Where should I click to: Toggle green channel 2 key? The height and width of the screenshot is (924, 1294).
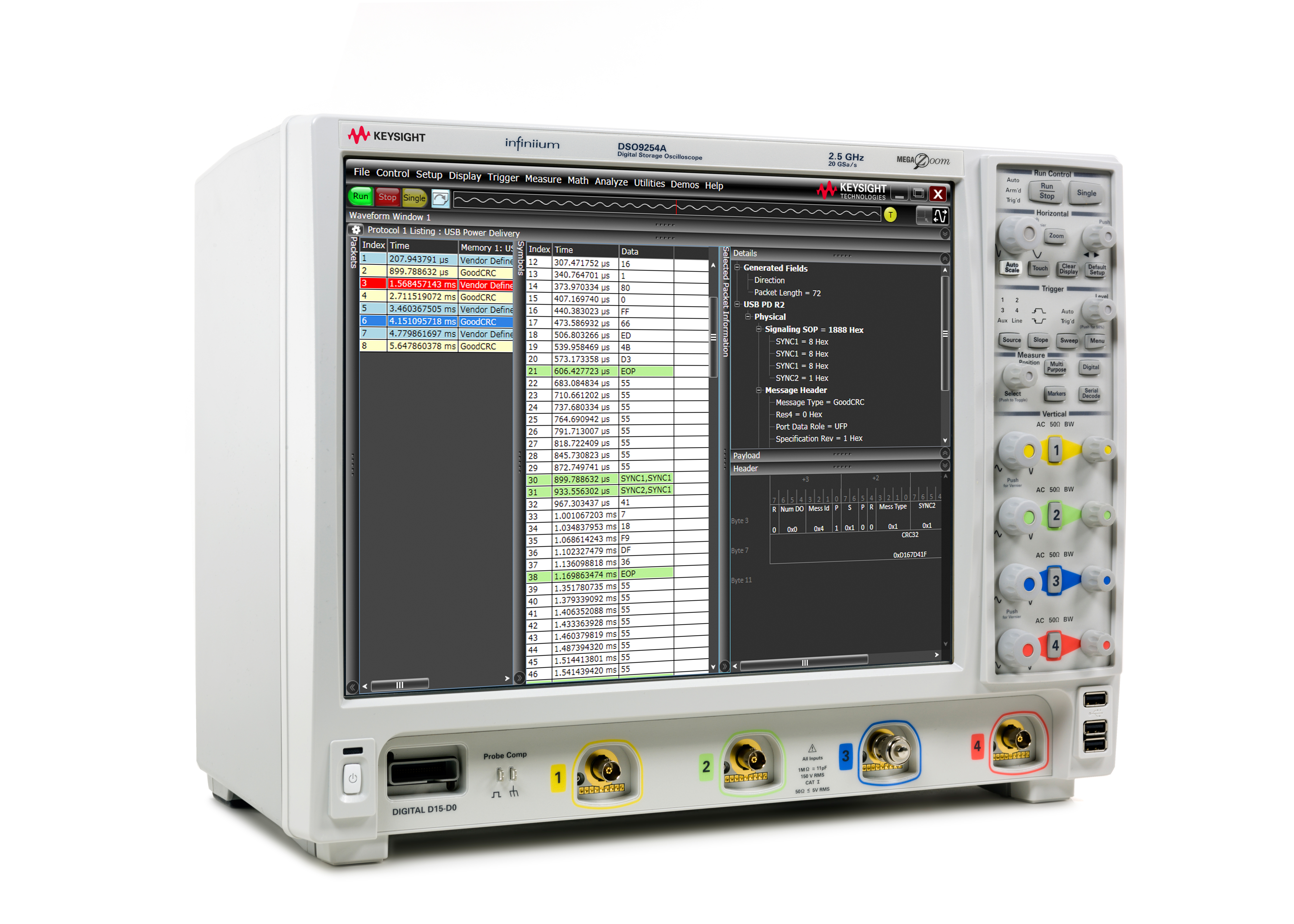(1056, 515)
